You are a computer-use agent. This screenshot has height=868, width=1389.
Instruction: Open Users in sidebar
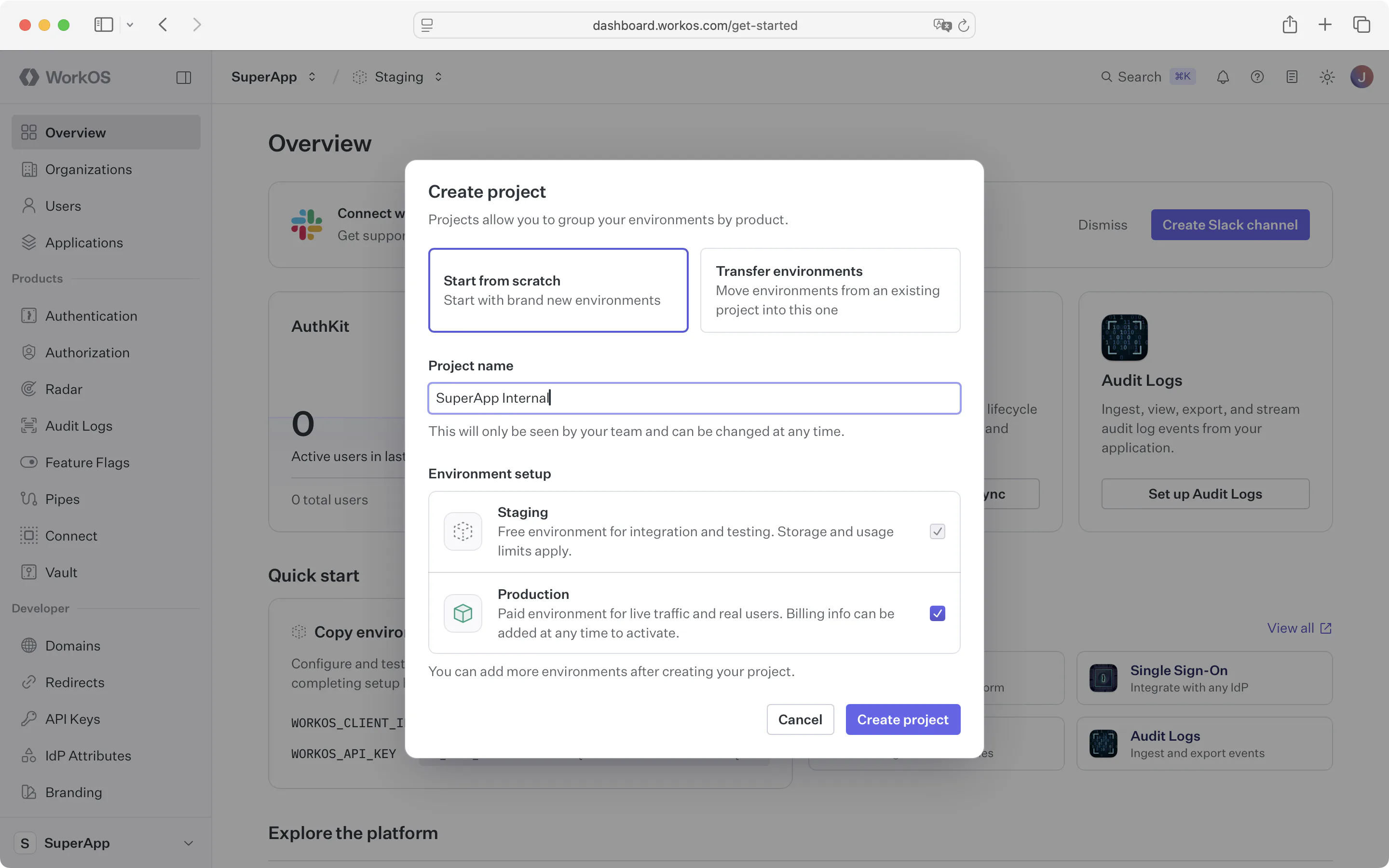point(106,206)
